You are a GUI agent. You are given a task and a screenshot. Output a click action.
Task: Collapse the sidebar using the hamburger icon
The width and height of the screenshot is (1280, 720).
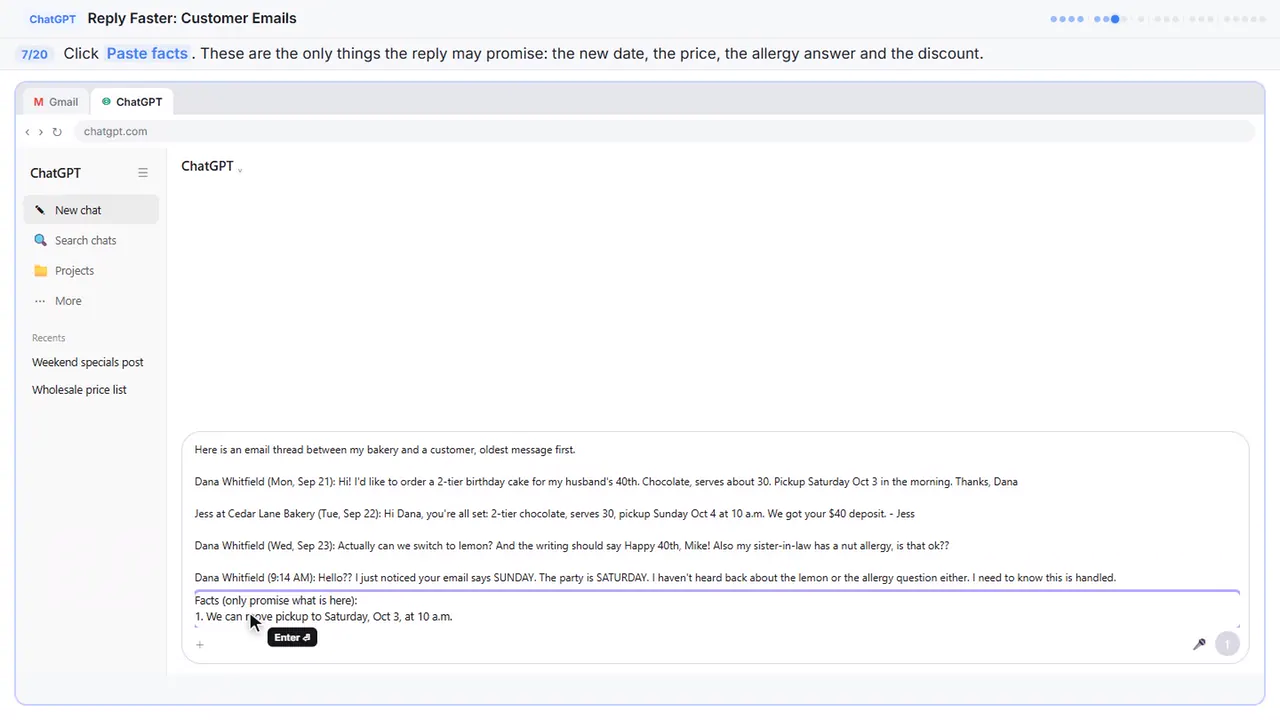pyautogui.click(x=143, y=173)
